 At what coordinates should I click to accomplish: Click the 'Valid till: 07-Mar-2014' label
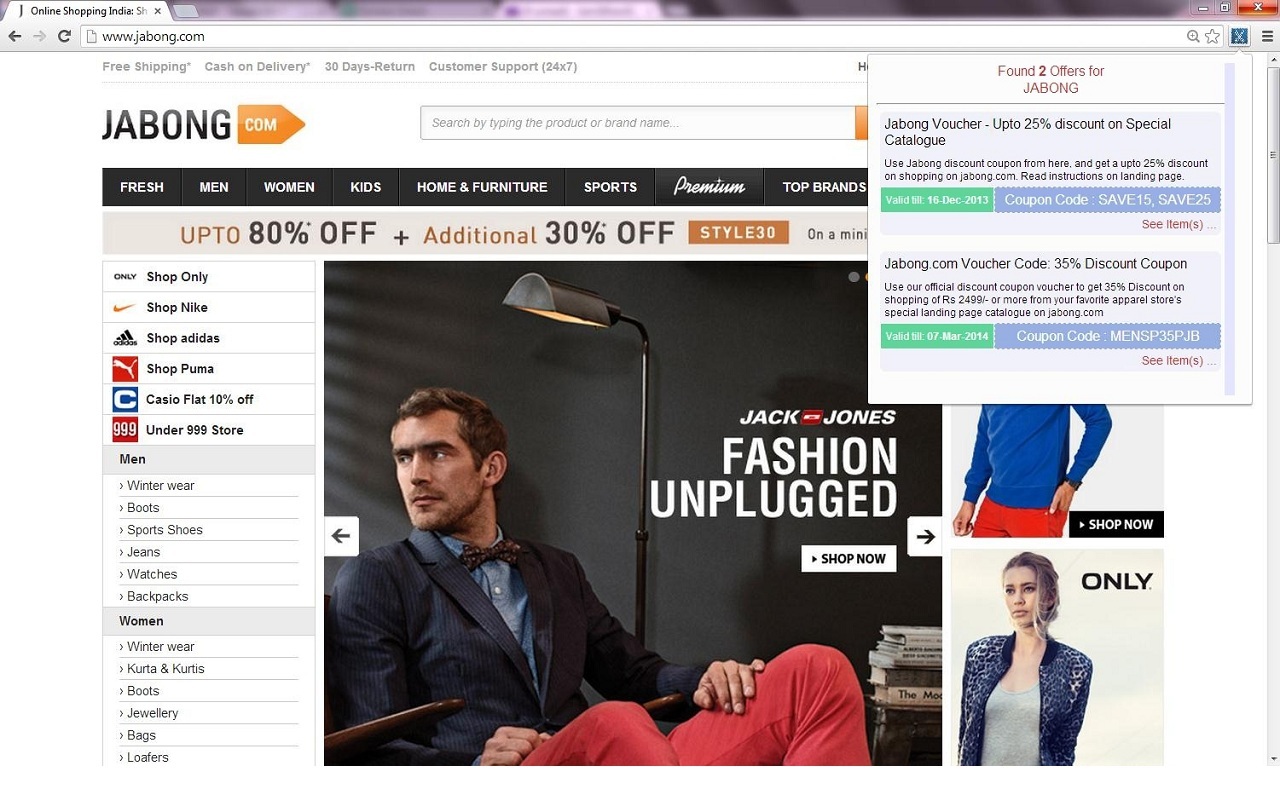pyautogui.click(x=937, y=336)
